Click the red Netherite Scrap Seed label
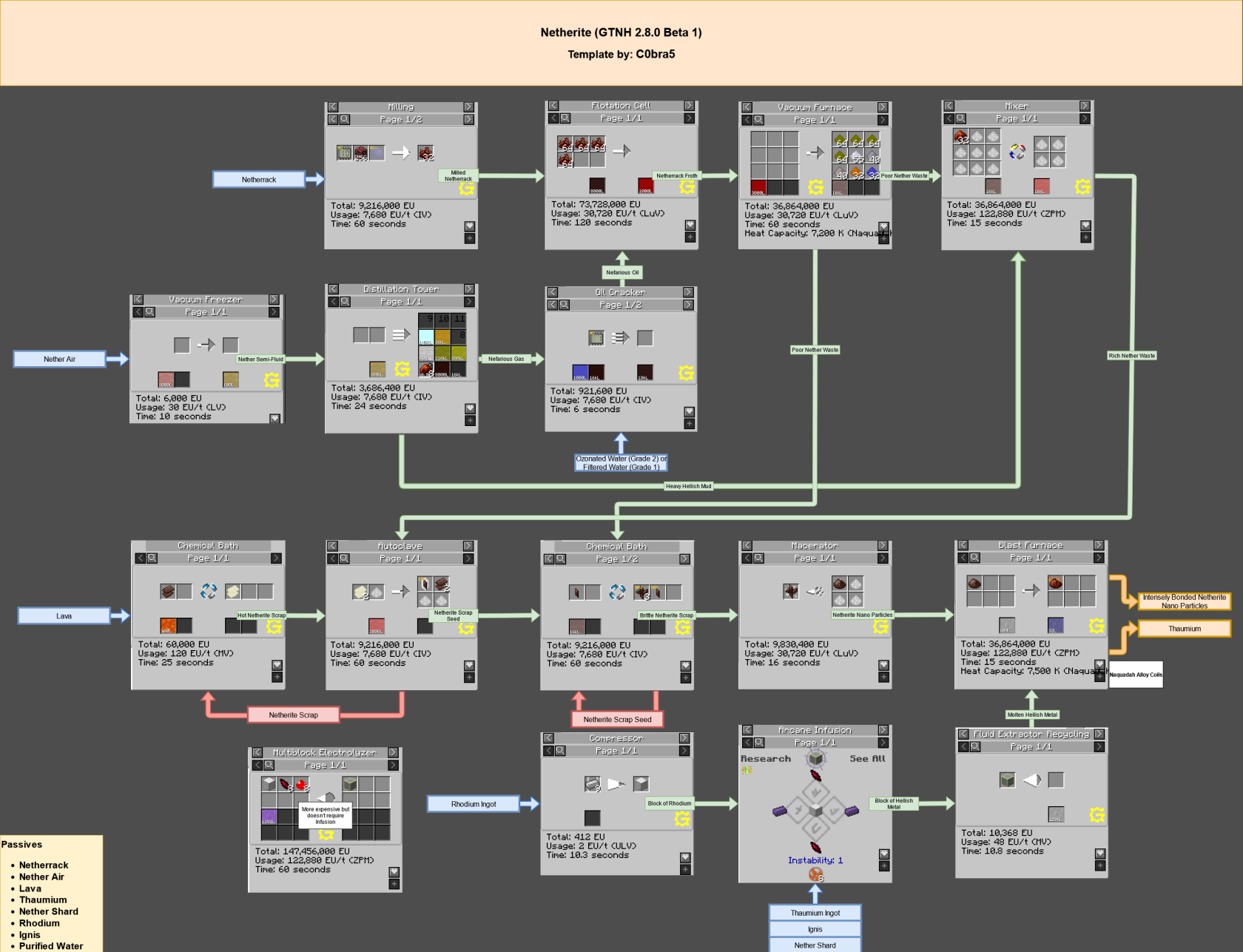This screenshot has width=1243, height=952. click(618, 719)
